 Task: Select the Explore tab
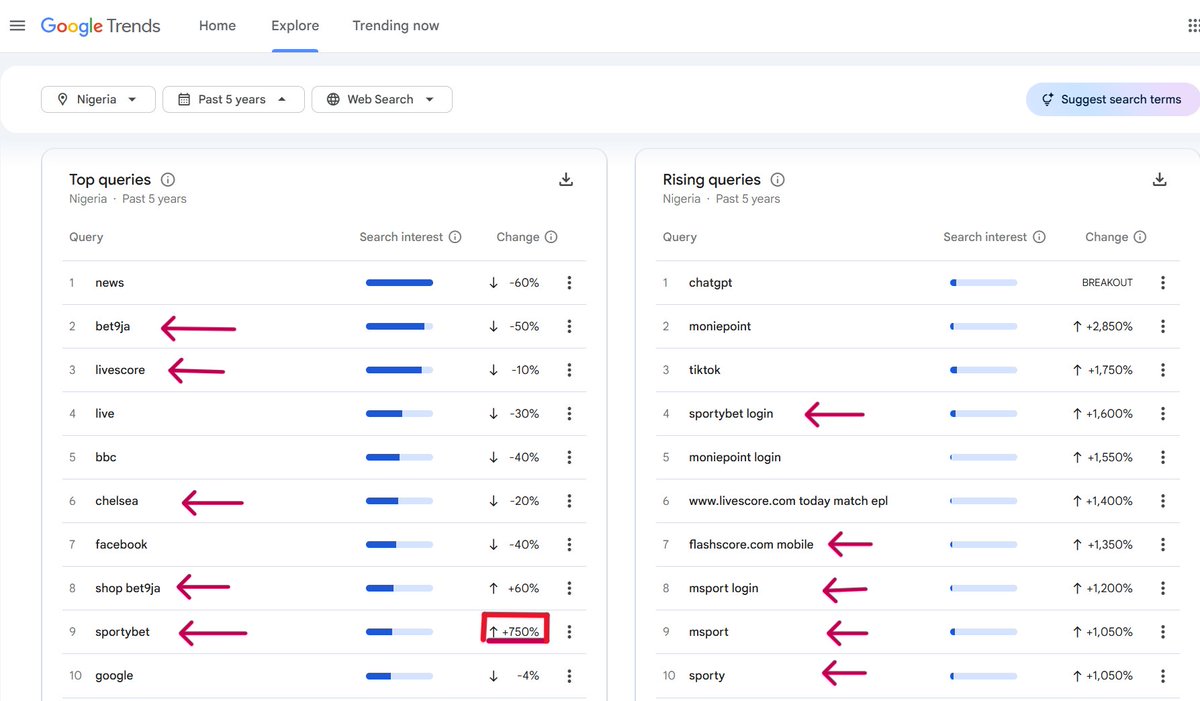[295, 26]
